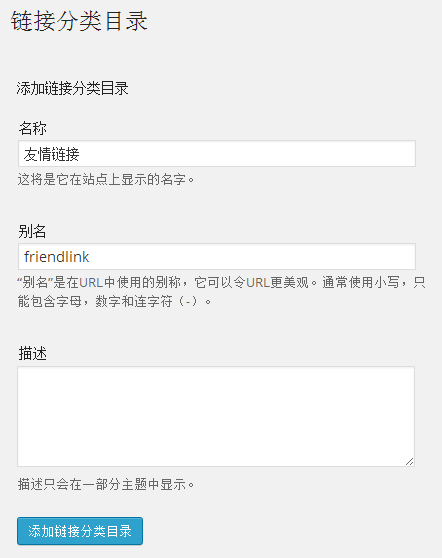Viewport: 442px width, 558px height.
Task: Click the 描述 field label
Action: [x=32, y=354]
